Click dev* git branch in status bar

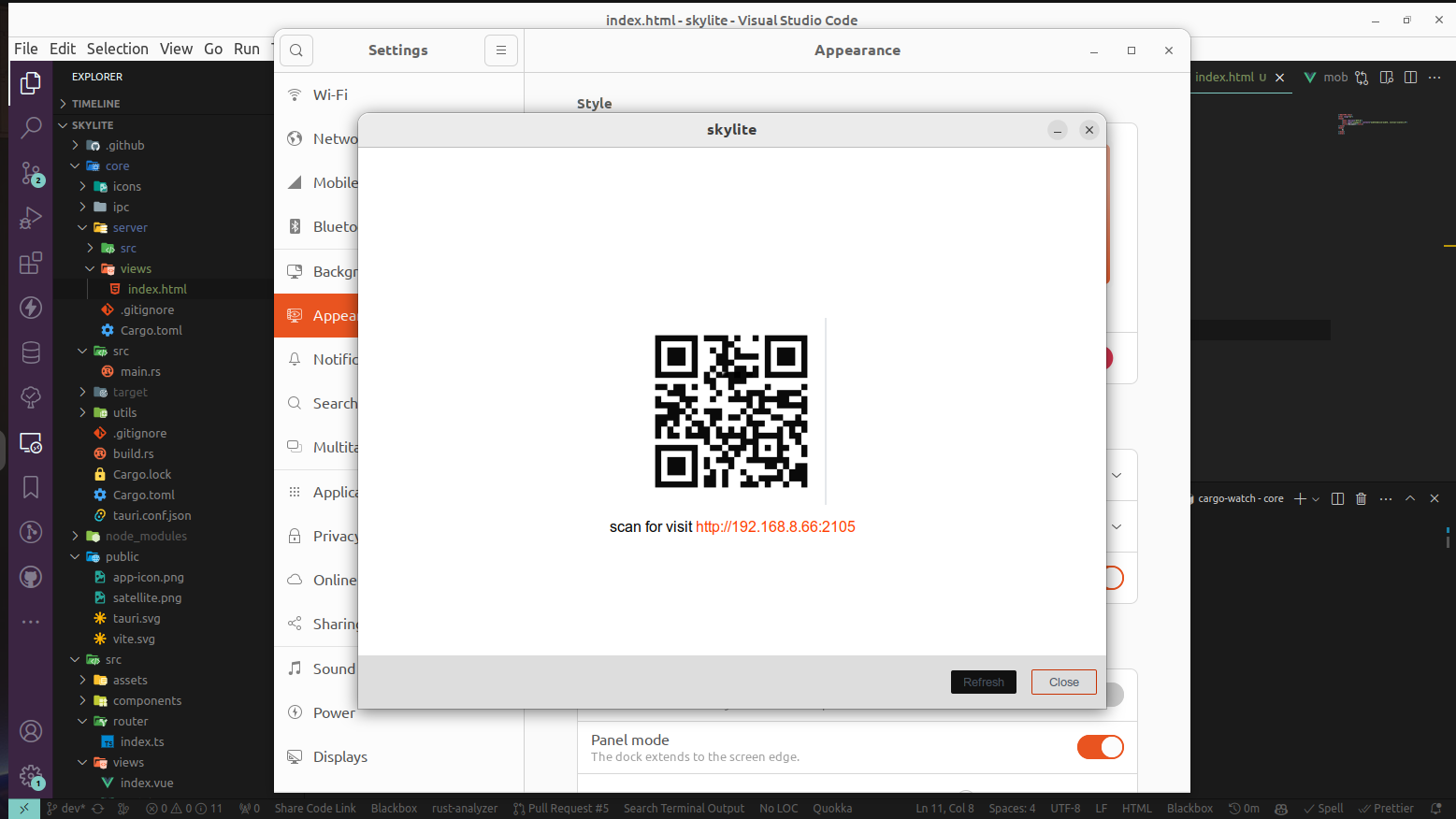(66, 809)
